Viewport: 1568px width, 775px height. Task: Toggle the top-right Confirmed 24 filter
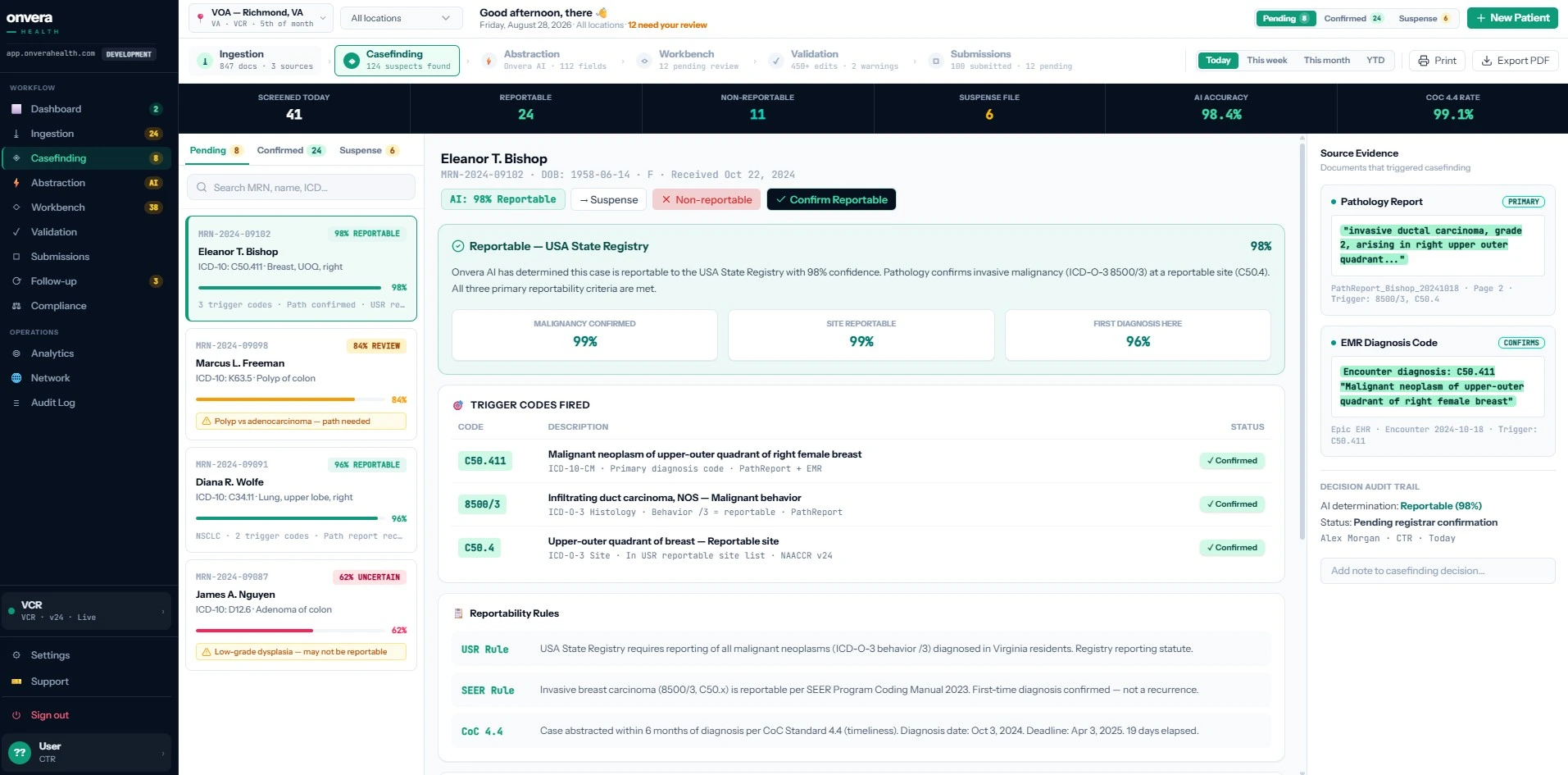tap(1353, 18)
